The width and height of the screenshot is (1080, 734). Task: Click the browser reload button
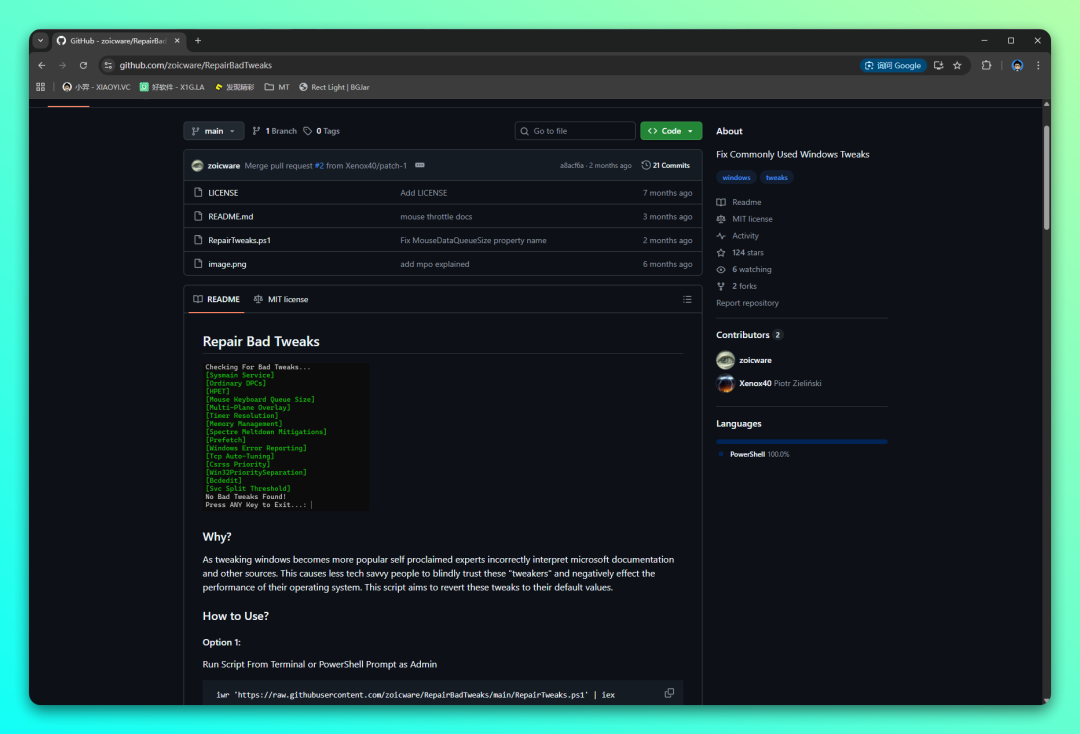point(84,65)
